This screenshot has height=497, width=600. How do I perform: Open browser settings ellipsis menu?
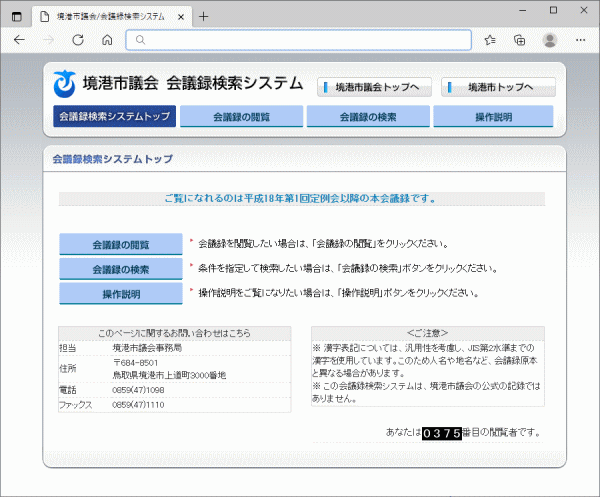580,40
